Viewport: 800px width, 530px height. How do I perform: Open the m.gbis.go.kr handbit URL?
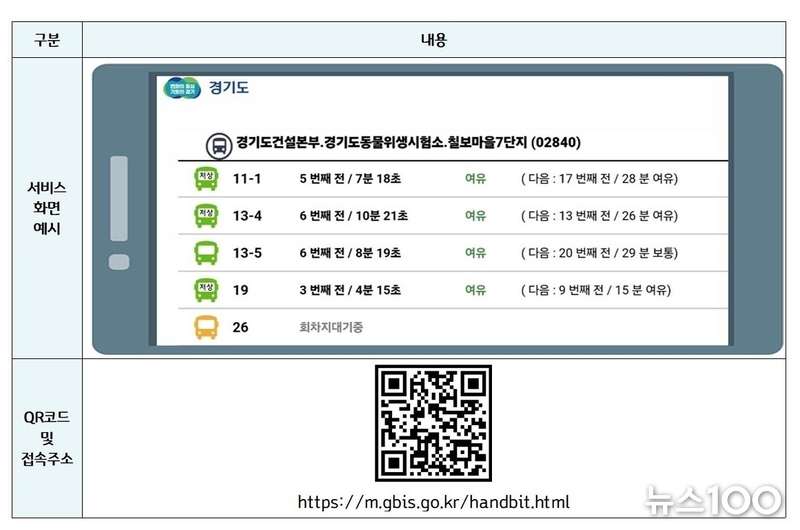point(433,502)
